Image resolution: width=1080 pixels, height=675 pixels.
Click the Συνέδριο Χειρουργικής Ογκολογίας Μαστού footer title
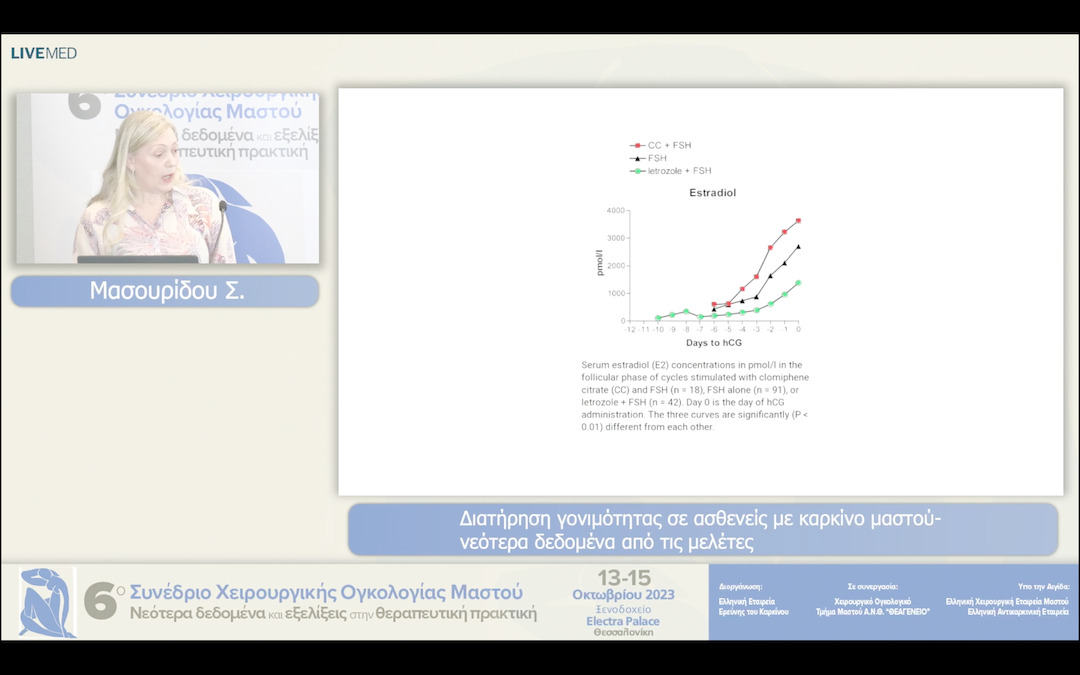click(326, 591)
